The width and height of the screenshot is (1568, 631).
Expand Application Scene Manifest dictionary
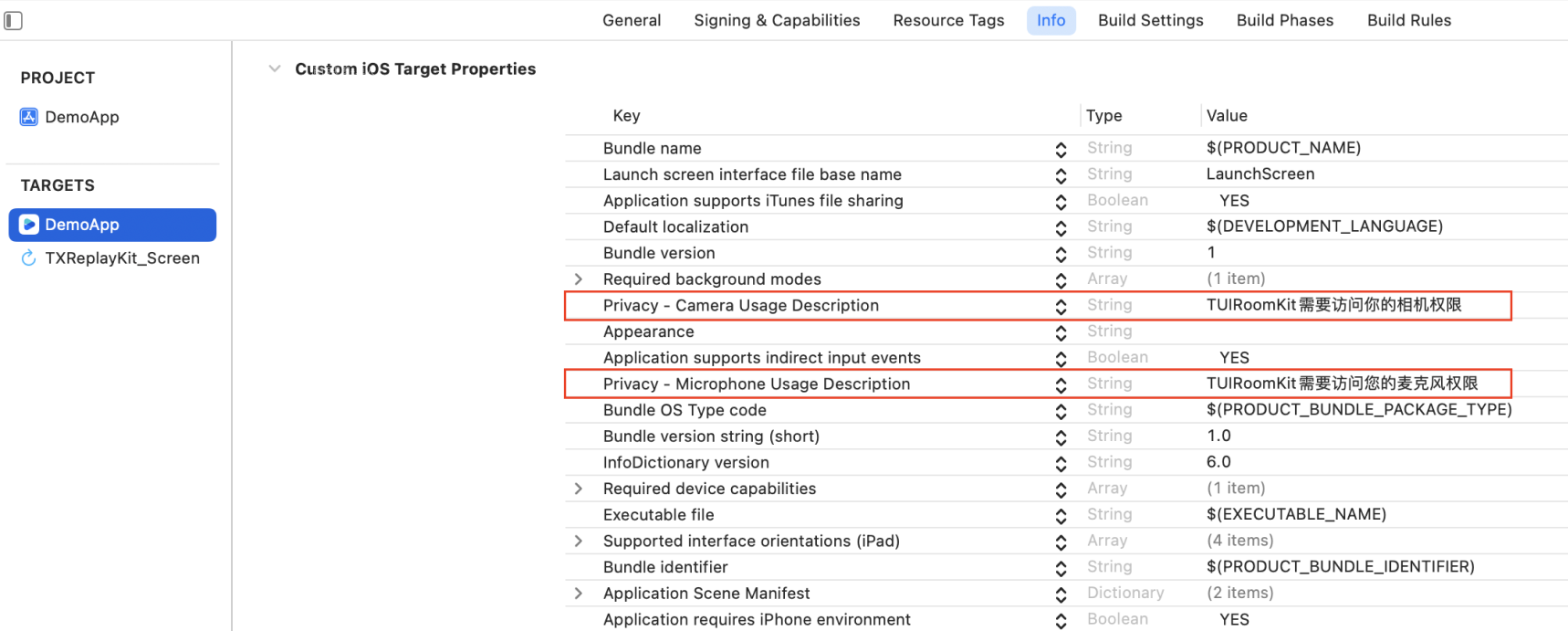[579, 594]
